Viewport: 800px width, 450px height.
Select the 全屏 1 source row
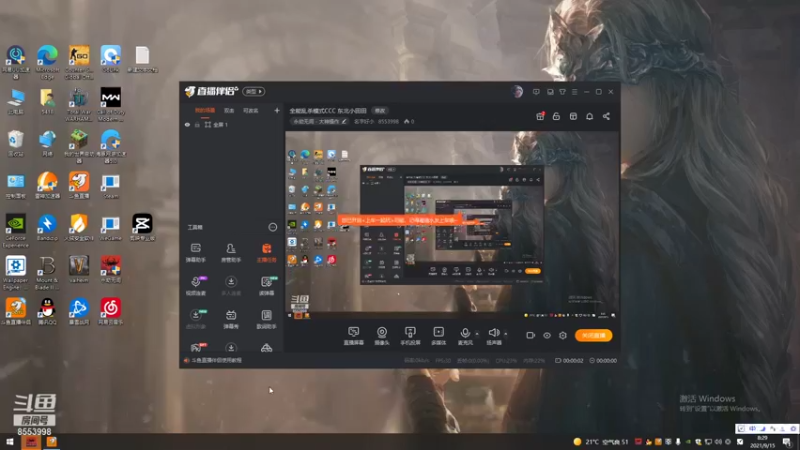pos(232,124)
